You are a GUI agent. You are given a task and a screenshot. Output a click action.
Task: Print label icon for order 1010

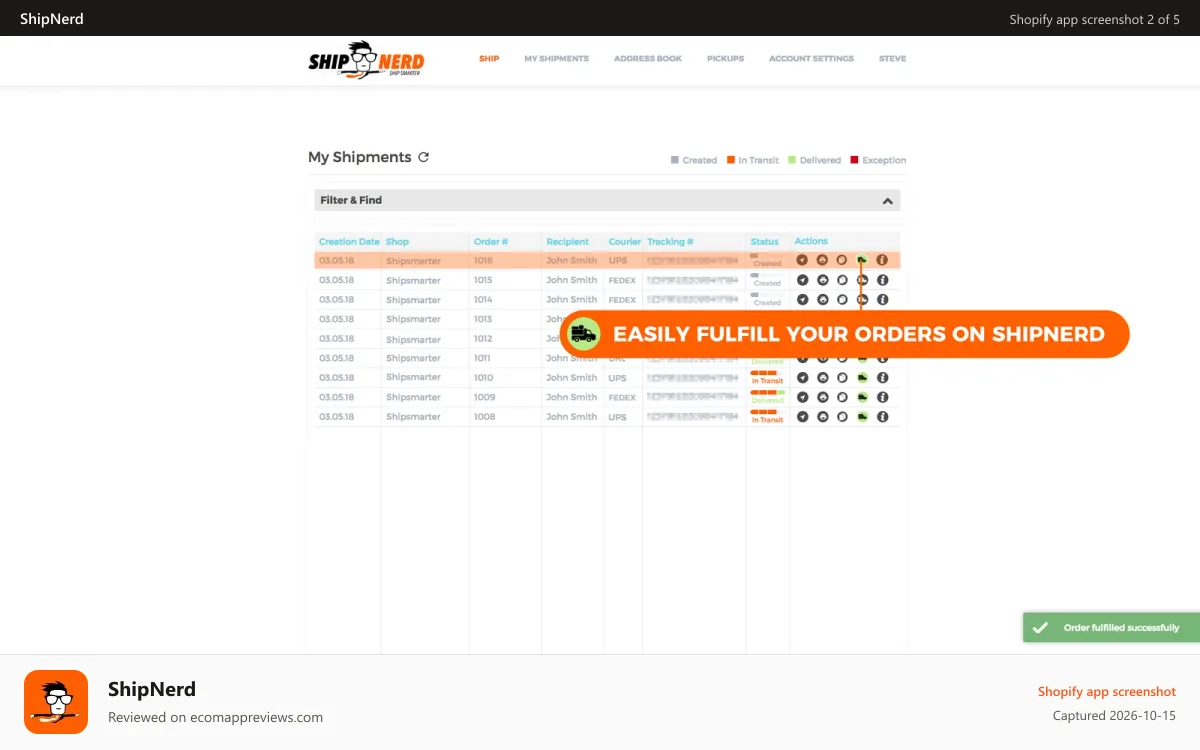822,378
